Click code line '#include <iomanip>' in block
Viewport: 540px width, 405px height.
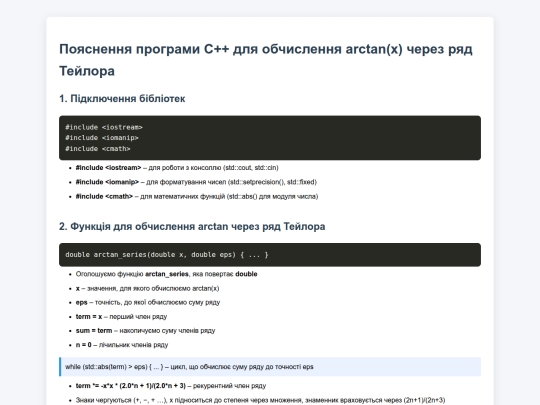pos(102,138)
